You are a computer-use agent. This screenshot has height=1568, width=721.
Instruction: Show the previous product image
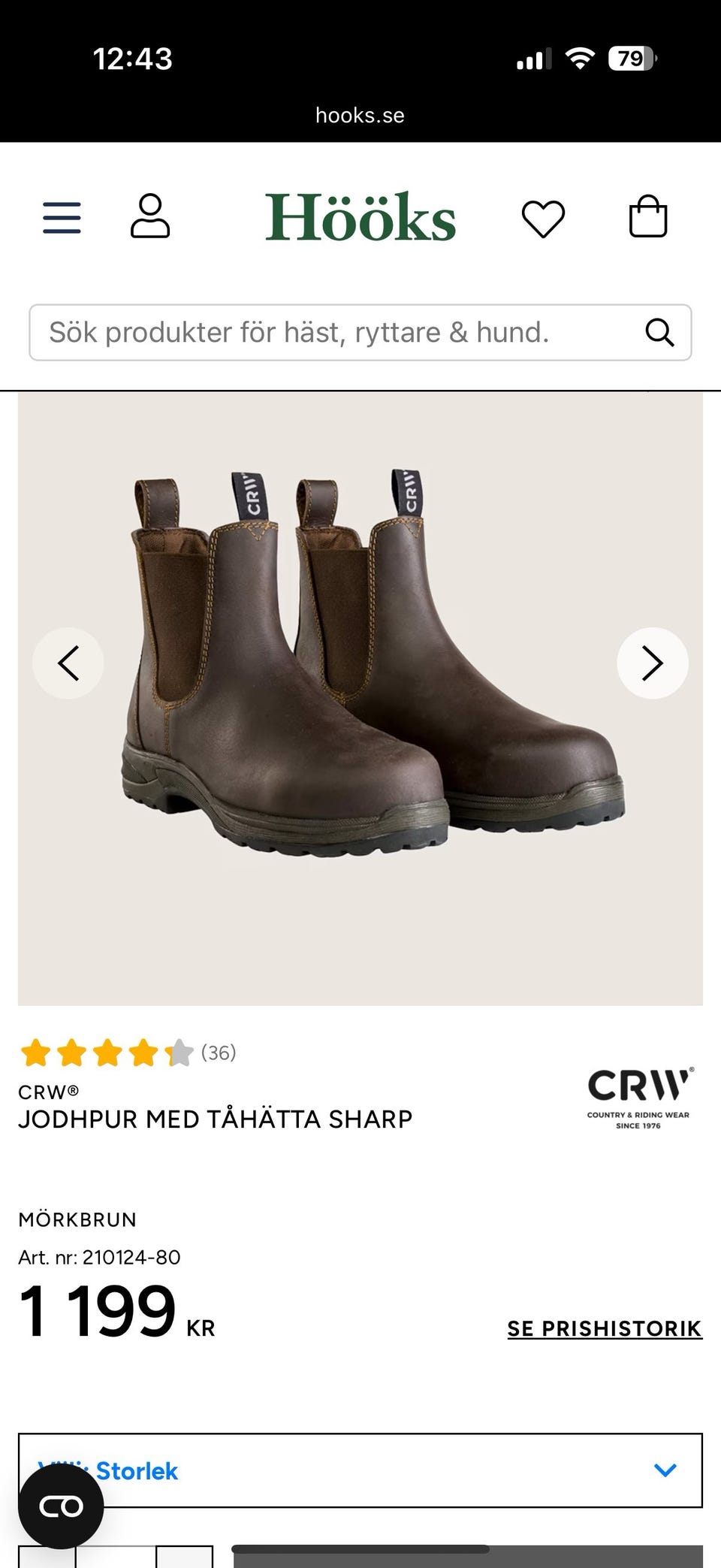point(68,663)
